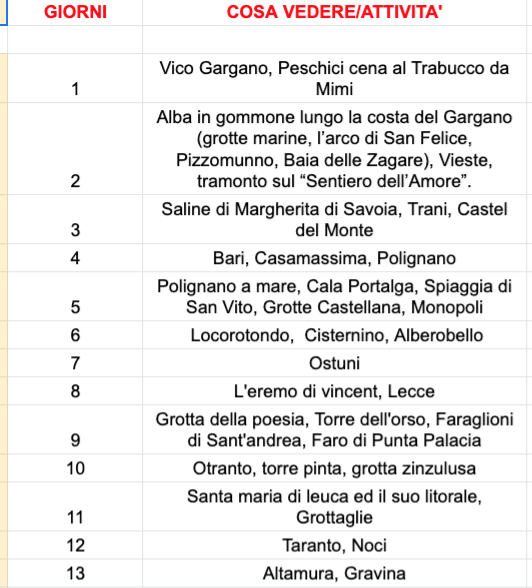
Task: Select the Taranto, Noci cell
Action: 334,545
